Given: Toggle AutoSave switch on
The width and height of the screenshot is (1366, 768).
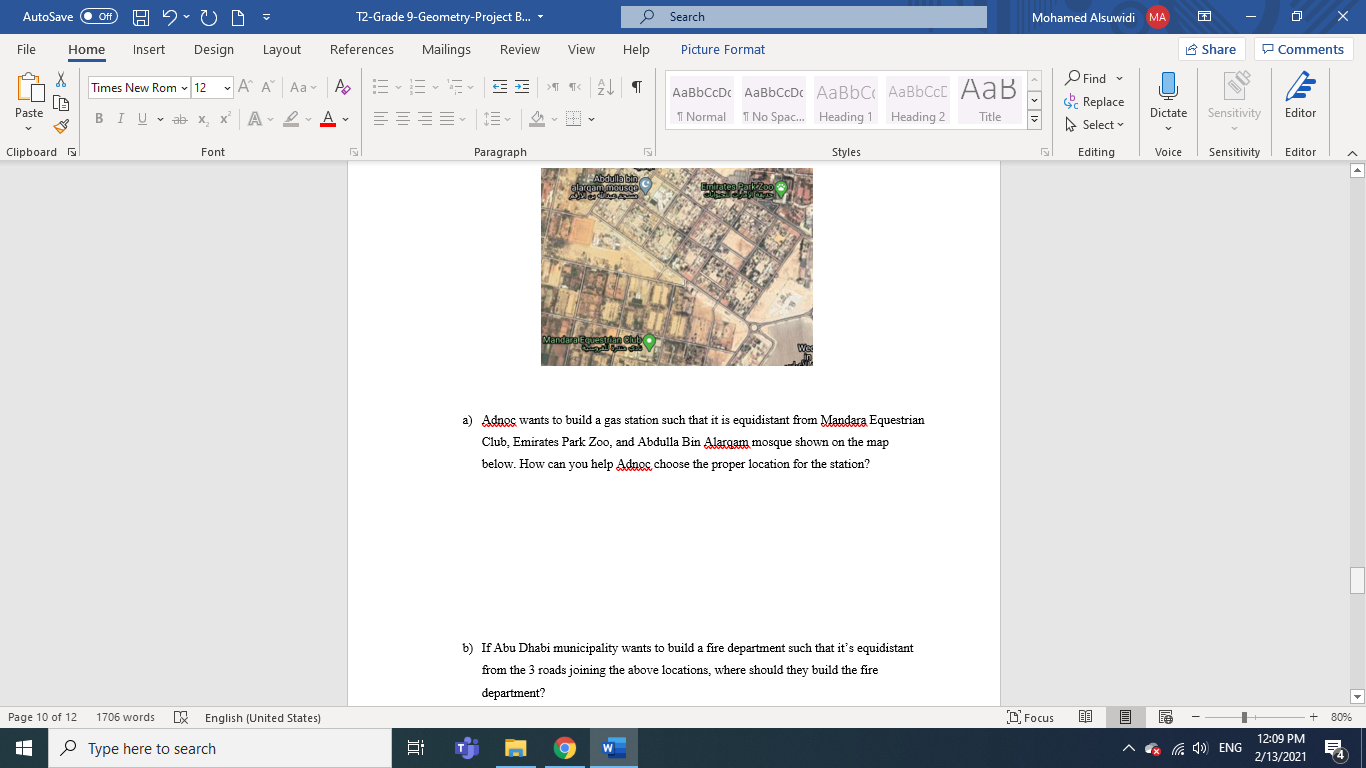Looking at the screenshot, I should click(x=99, y=17).
